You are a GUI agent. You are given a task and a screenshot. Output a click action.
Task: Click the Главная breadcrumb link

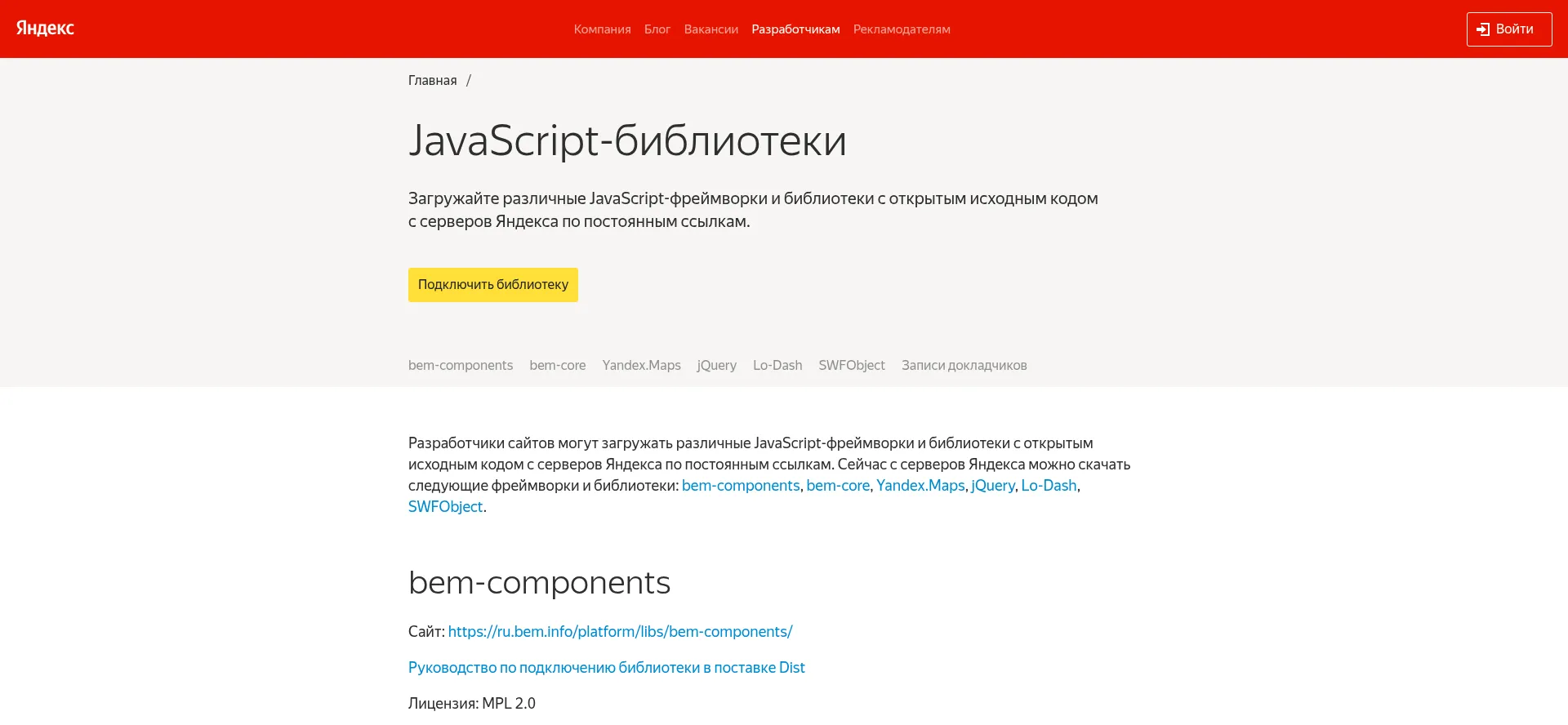[x=433, y=80]
